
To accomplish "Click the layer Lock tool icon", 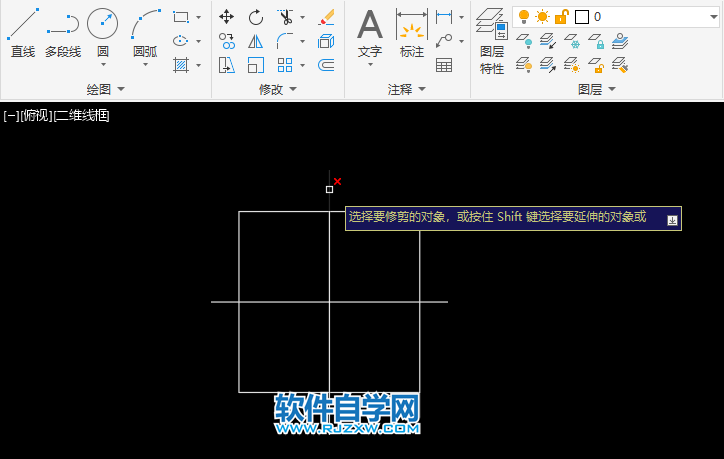I will tap(596, 41).
